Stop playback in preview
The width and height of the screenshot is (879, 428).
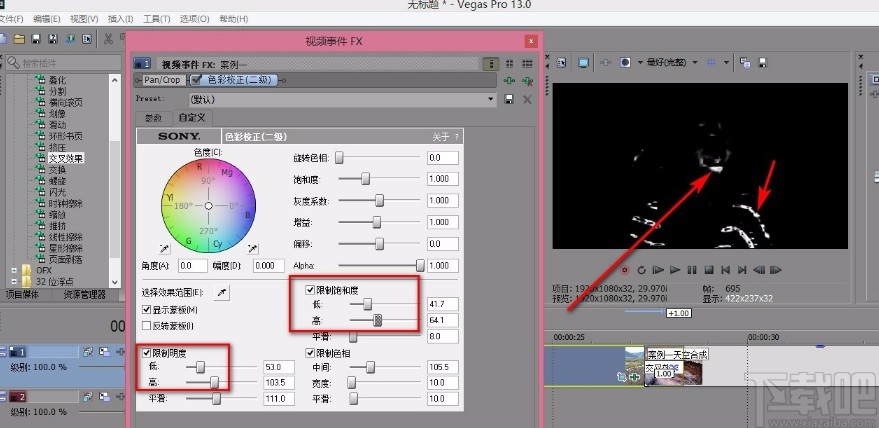tap(709, 270)
